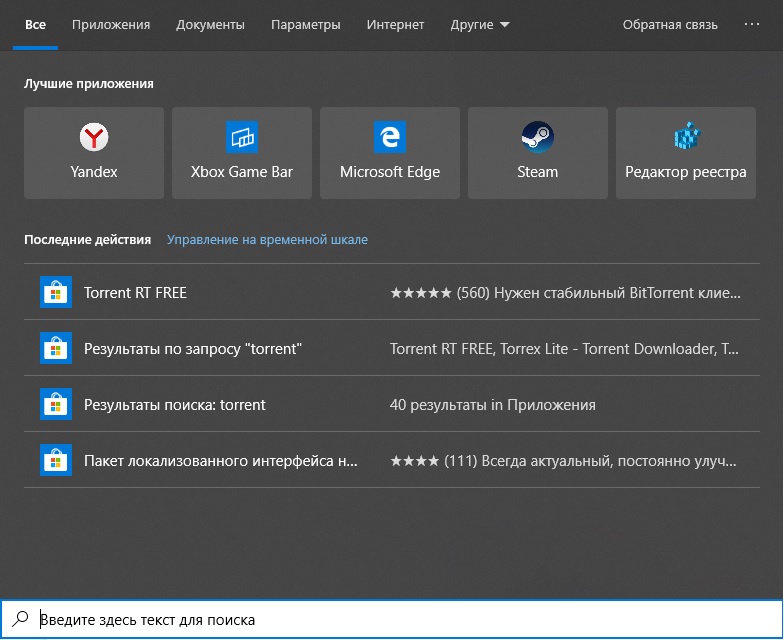
Task: Expand the Другие dropdown
Action: click(x=480, y=24)
